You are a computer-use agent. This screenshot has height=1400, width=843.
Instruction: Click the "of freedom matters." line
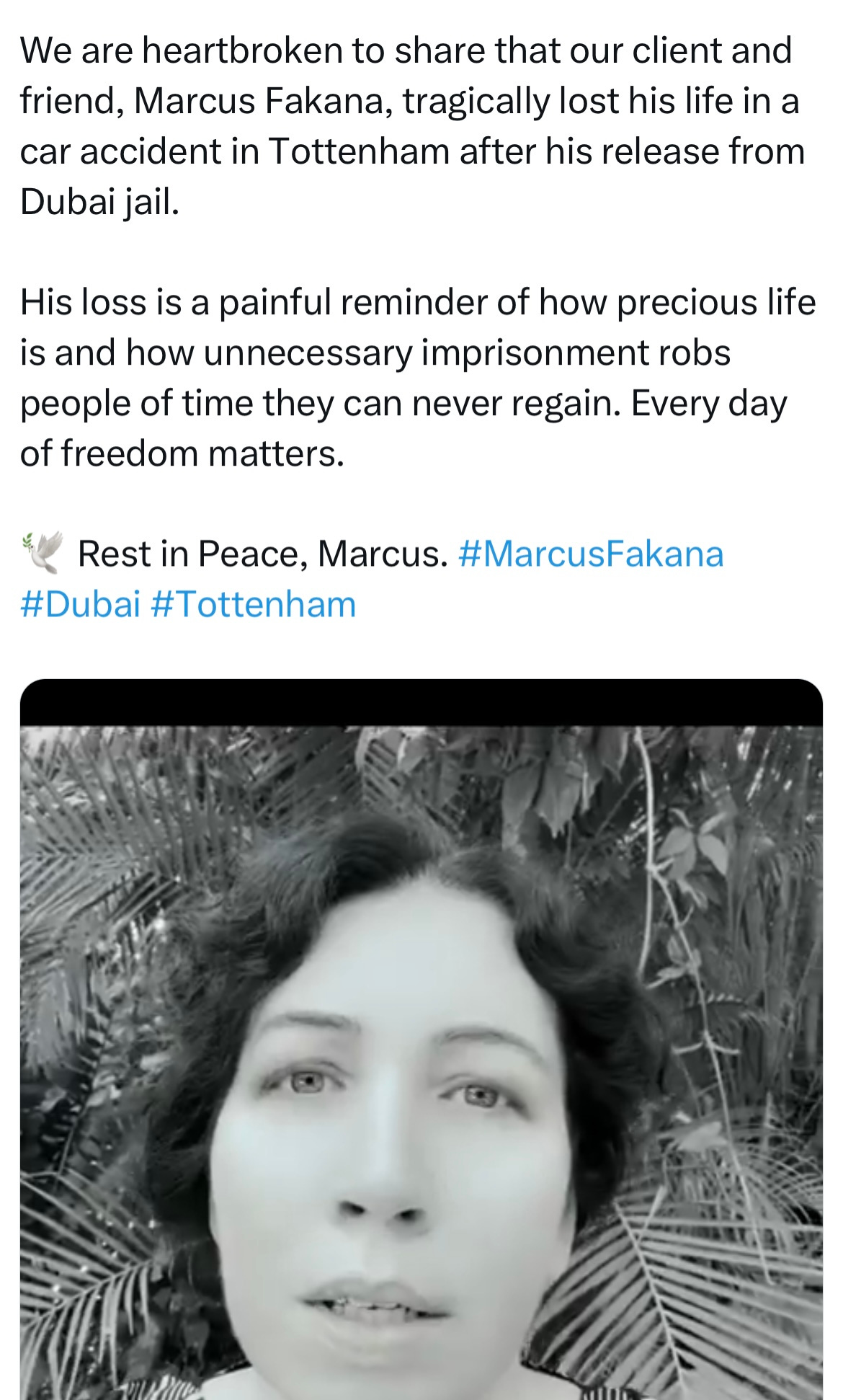pyautogui.click(x=182, y=453)
